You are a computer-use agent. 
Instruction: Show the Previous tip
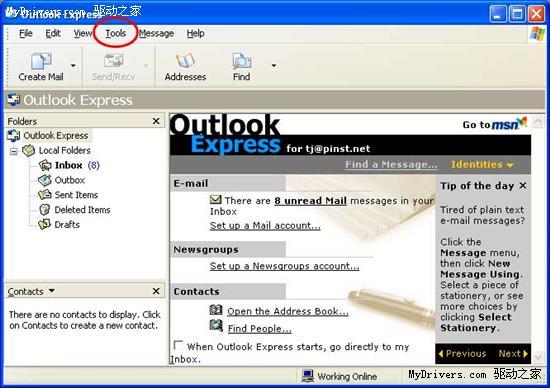tap(462, 354)
